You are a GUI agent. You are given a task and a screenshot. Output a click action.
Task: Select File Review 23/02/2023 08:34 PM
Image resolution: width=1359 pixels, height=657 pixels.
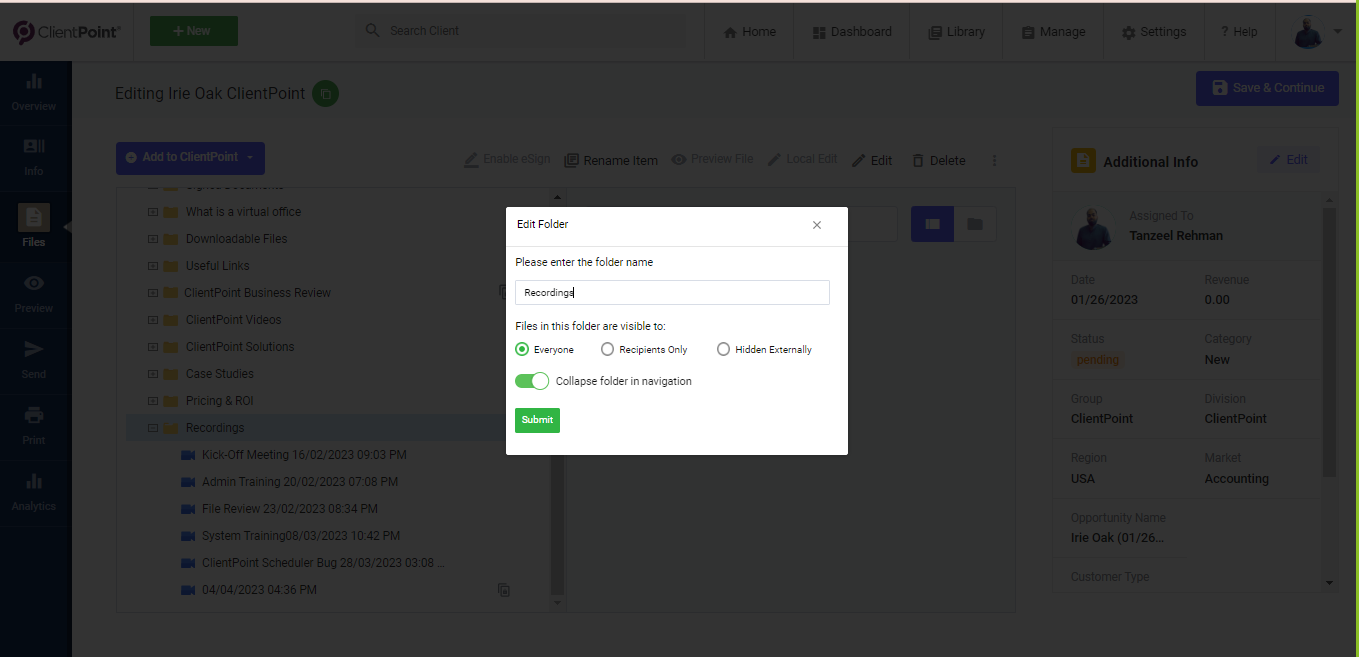290,509
